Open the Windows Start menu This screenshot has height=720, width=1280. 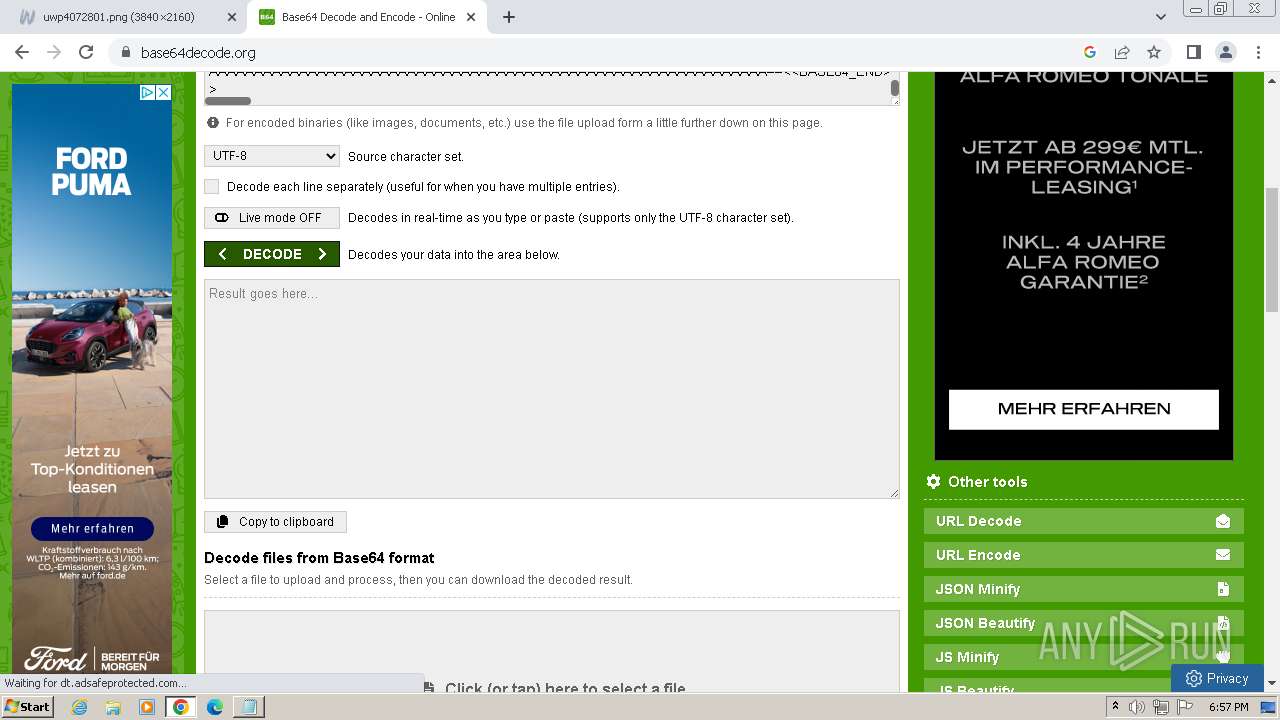(27, 707)
